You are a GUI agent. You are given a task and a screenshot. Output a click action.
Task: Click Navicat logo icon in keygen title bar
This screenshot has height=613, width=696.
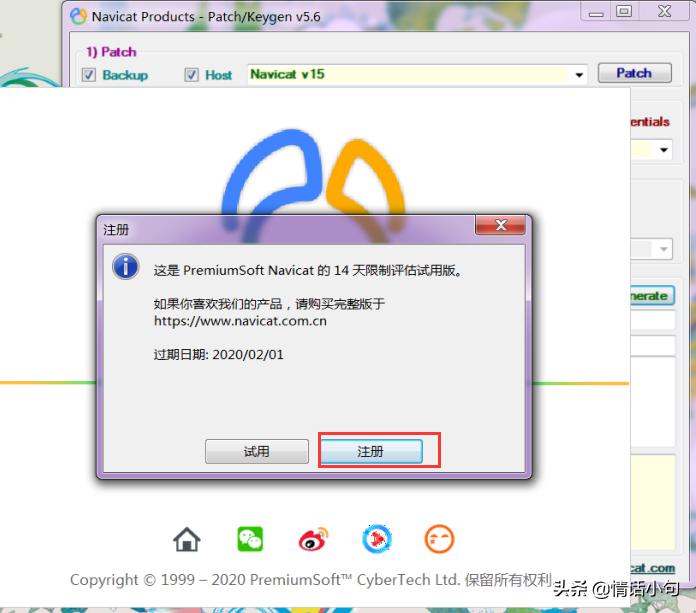79,16
